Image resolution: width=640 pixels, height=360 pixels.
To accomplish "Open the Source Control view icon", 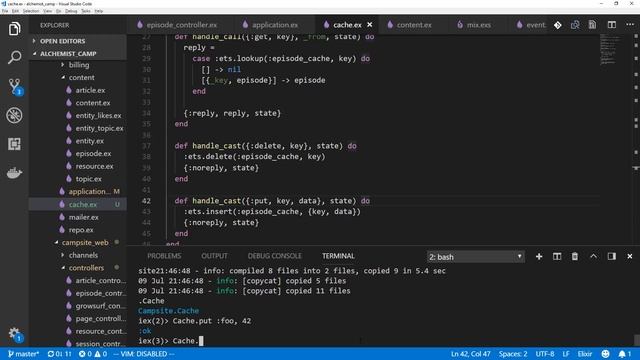I will 15,87.
